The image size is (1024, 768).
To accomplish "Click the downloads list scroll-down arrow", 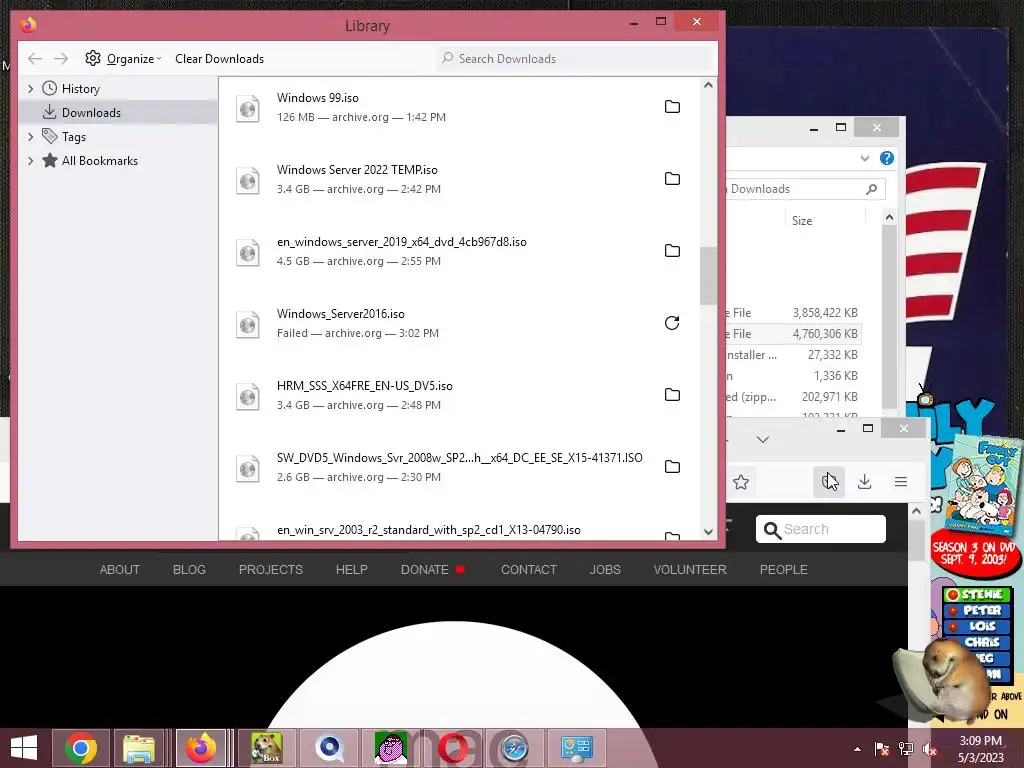I will pyautogui.click(x=709, y=532).
